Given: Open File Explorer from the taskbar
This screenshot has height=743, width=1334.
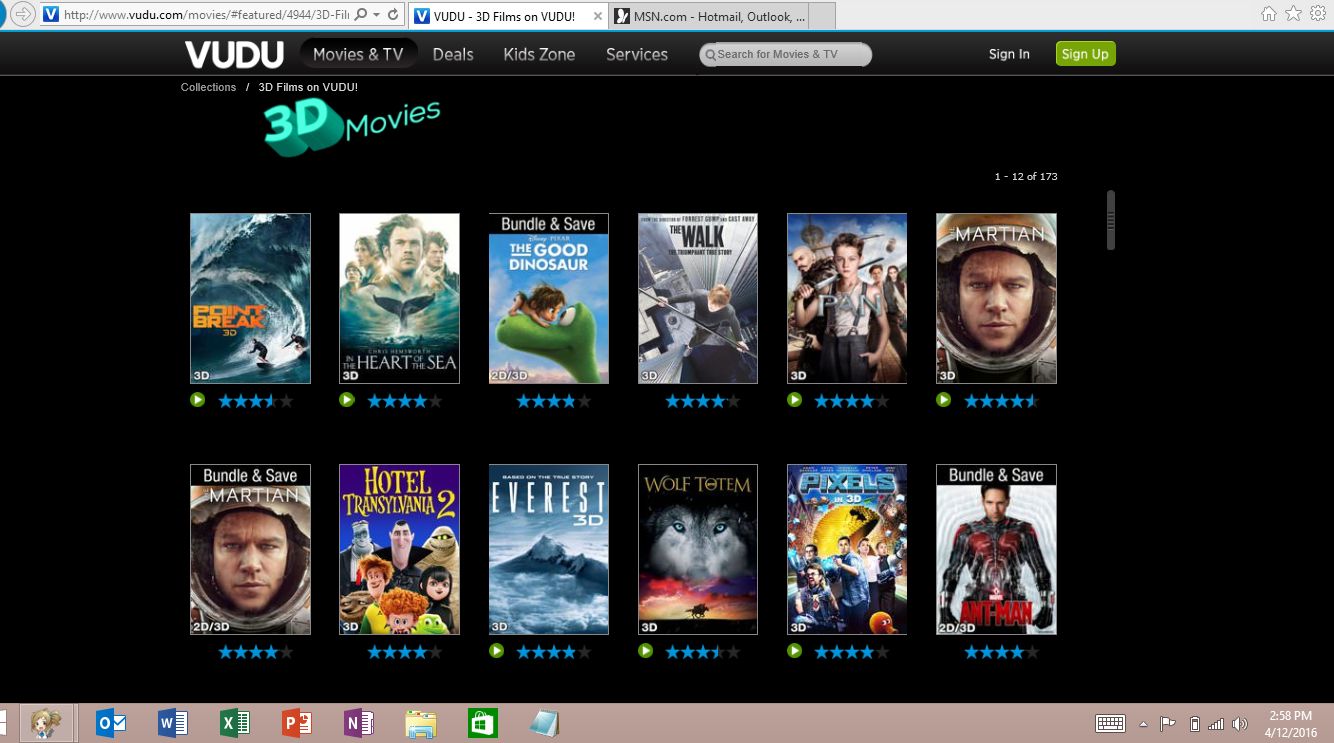Looking at the screenshot, I should point(421,723).
